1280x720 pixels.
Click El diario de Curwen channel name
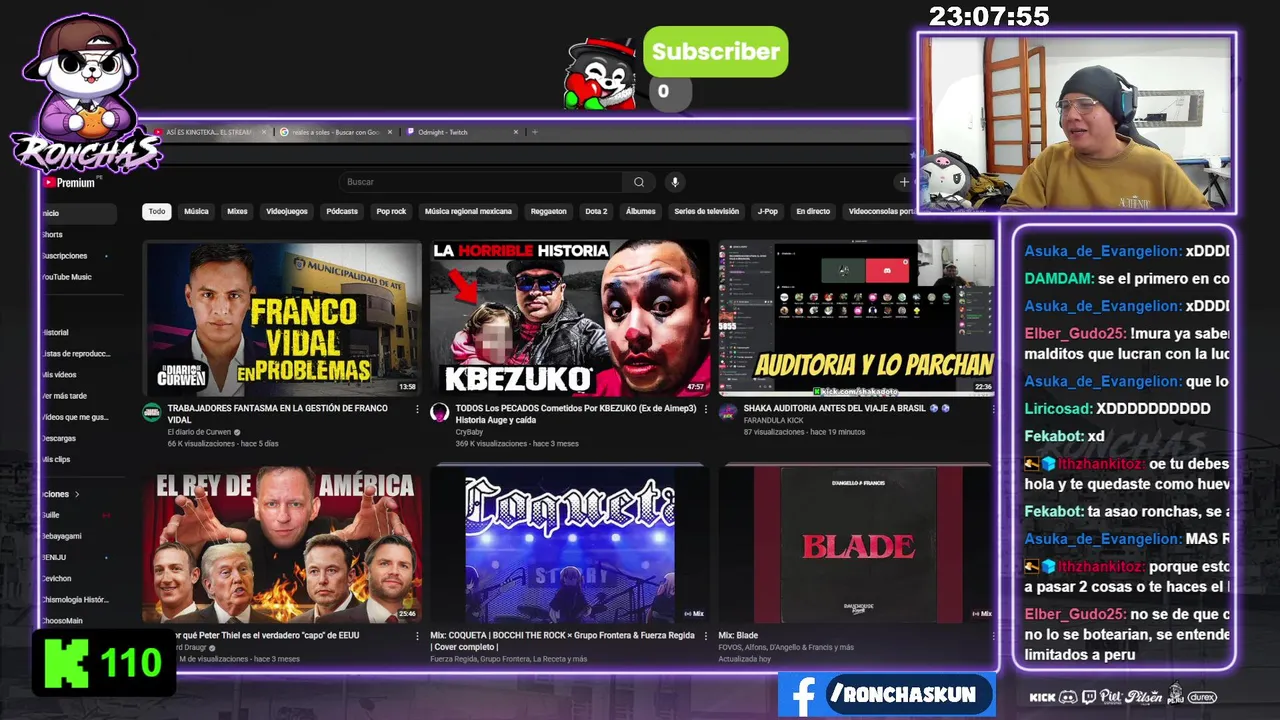tap(199, 432)
